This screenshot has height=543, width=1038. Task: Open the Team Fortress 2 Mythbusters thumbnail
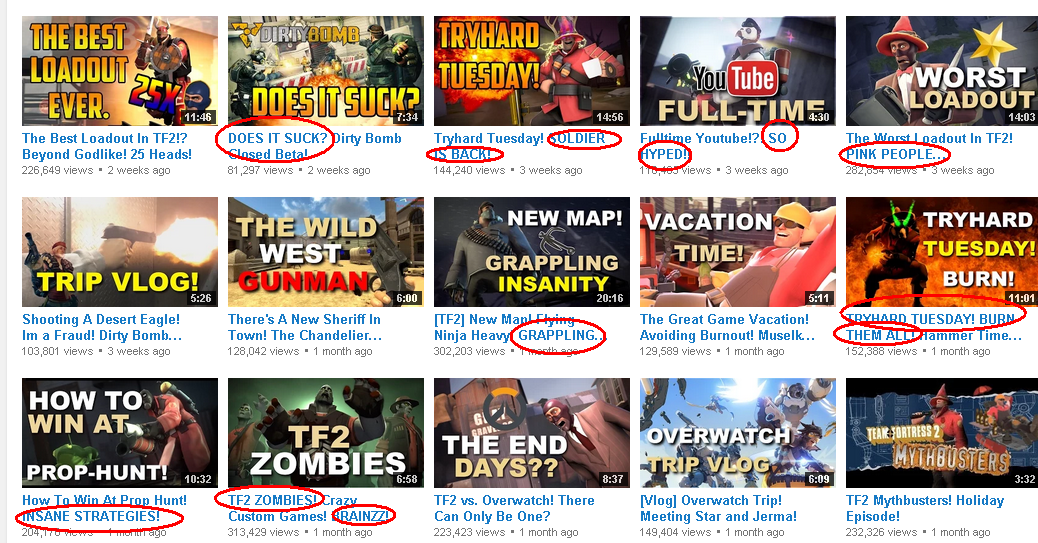pyautogui.click(x=942, y=433)
